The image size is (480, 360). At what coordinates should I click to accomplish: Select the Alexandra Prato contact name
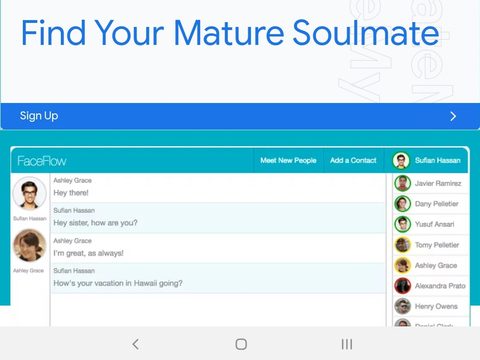440,286
